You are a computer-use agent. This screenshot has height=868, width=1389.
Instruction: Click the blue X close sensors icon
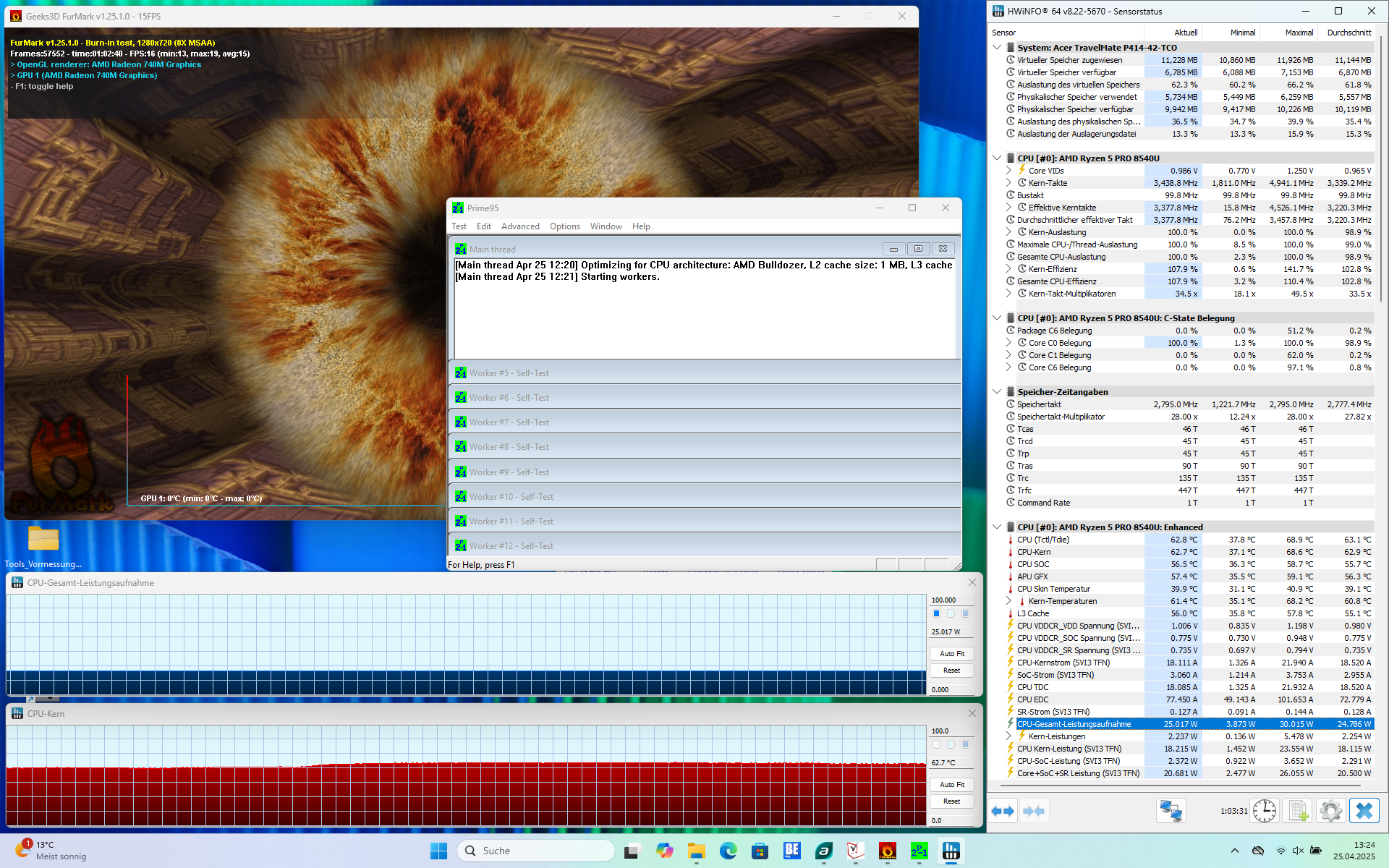point(1364,811)
